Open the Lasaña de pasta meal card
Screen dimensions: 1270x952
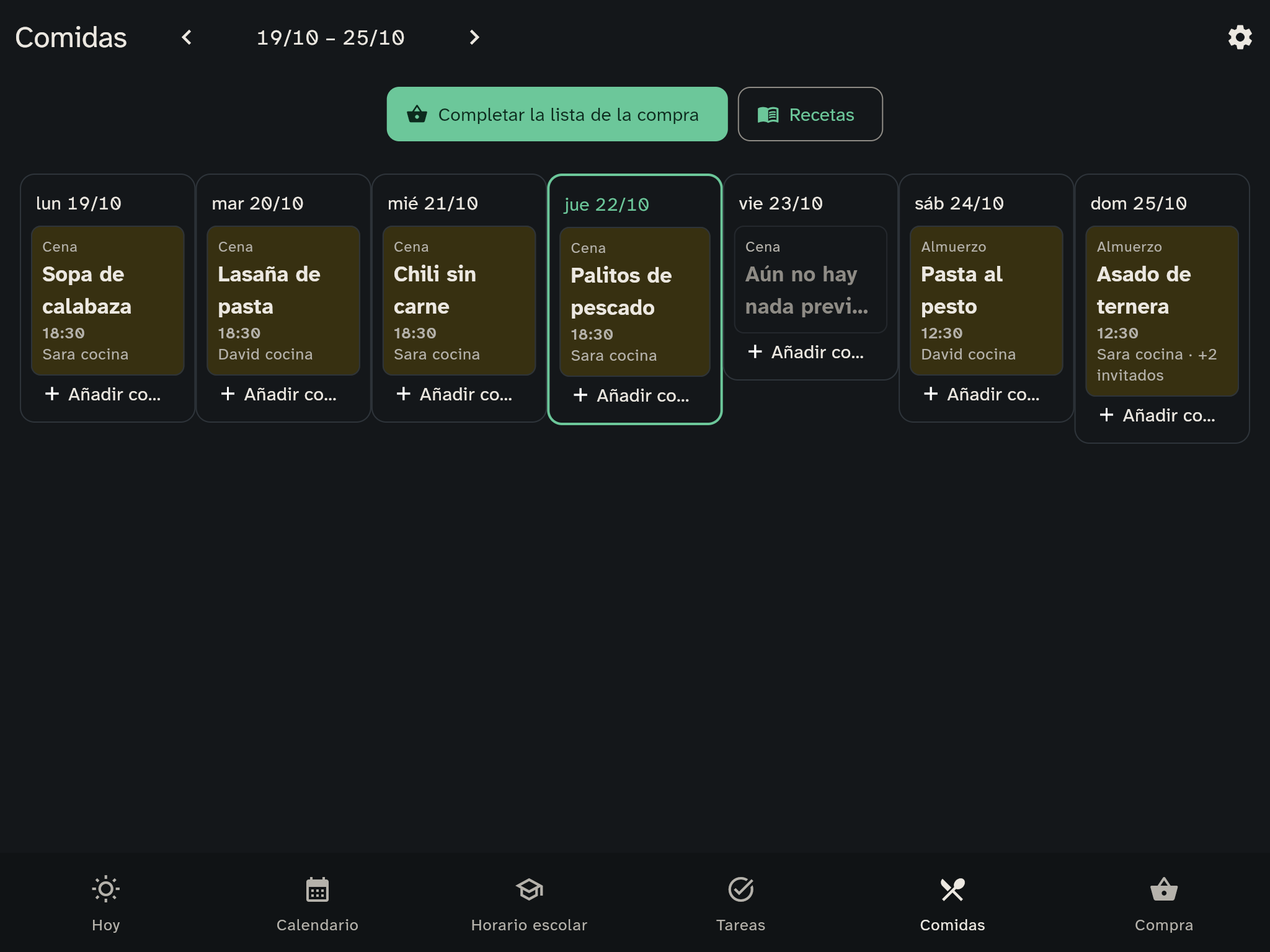click(283, 301)
